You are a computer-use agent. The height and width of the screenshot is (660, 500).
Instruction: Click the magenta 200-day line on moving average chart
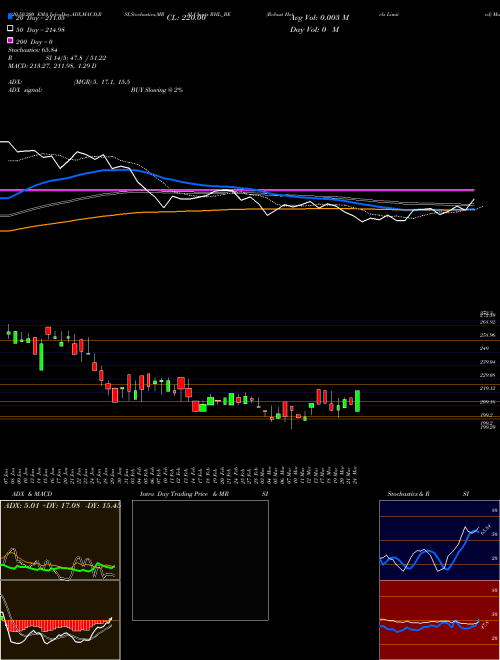coord(237,190)
